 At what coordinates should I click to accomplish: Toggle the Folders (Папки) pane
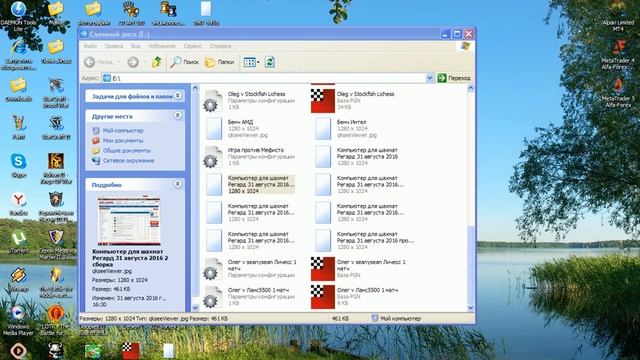point(220,62)
